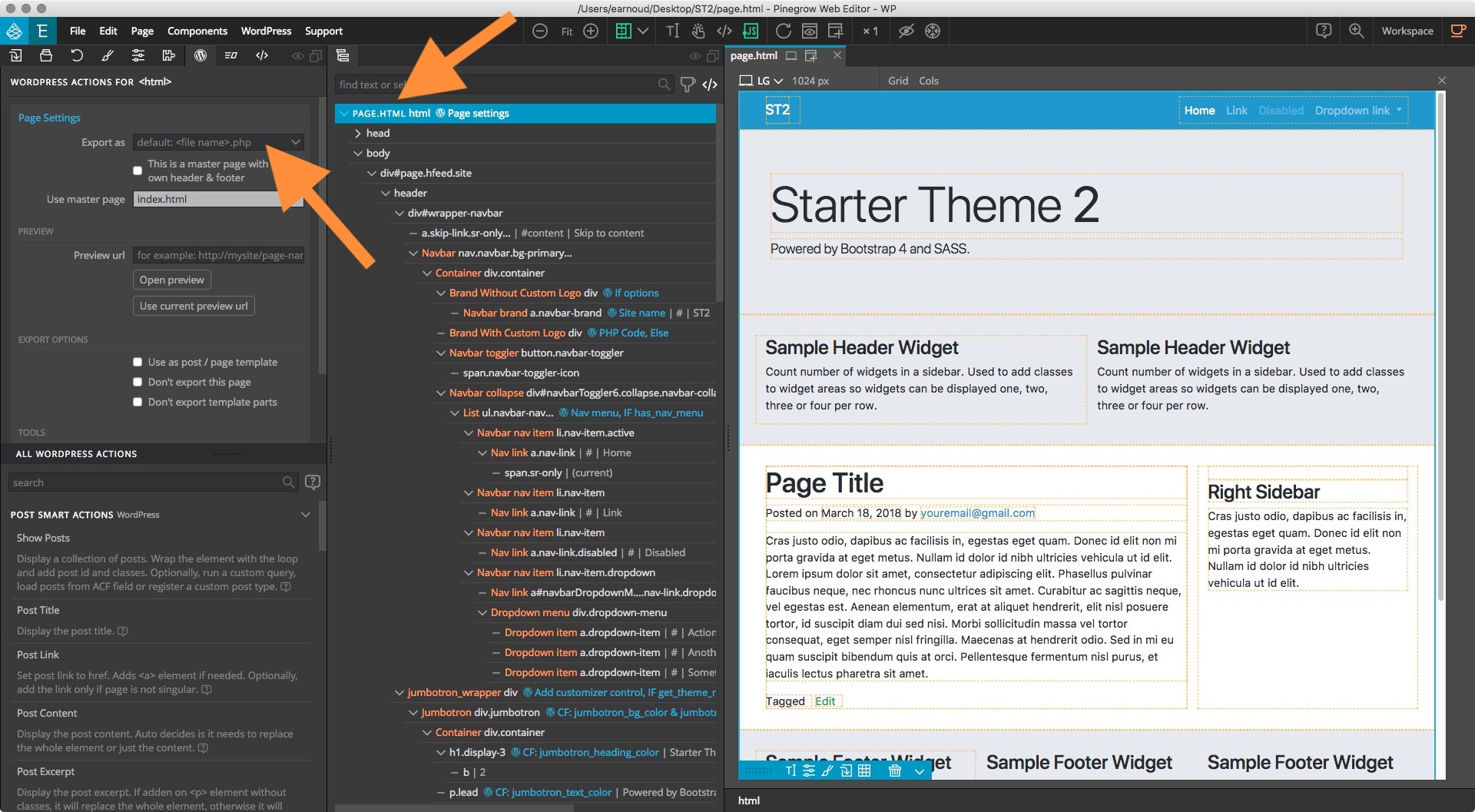The image size is (1475, 812).
Task: Click the filter icon beside the tree search
Action: click(x=688, y=85)
